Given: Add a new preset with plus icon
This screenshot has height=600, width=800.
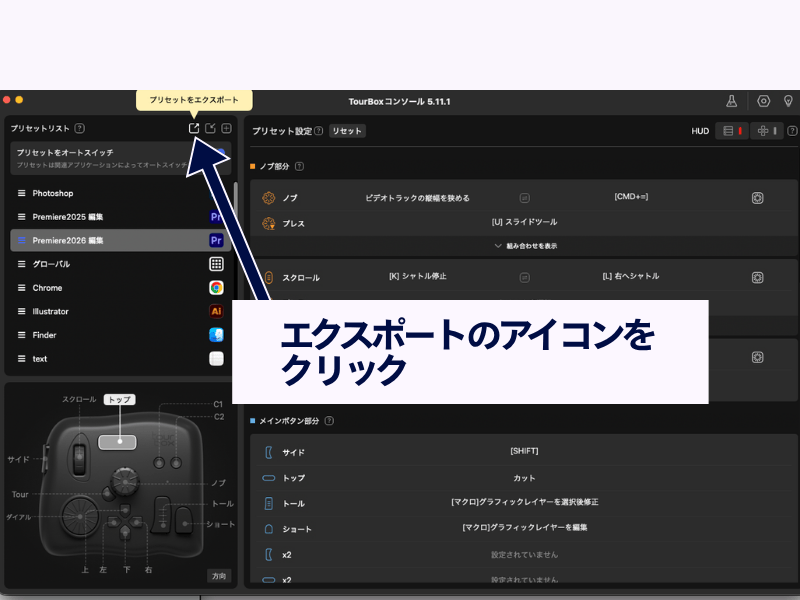Looking at the screenshot, I should 226,128.
